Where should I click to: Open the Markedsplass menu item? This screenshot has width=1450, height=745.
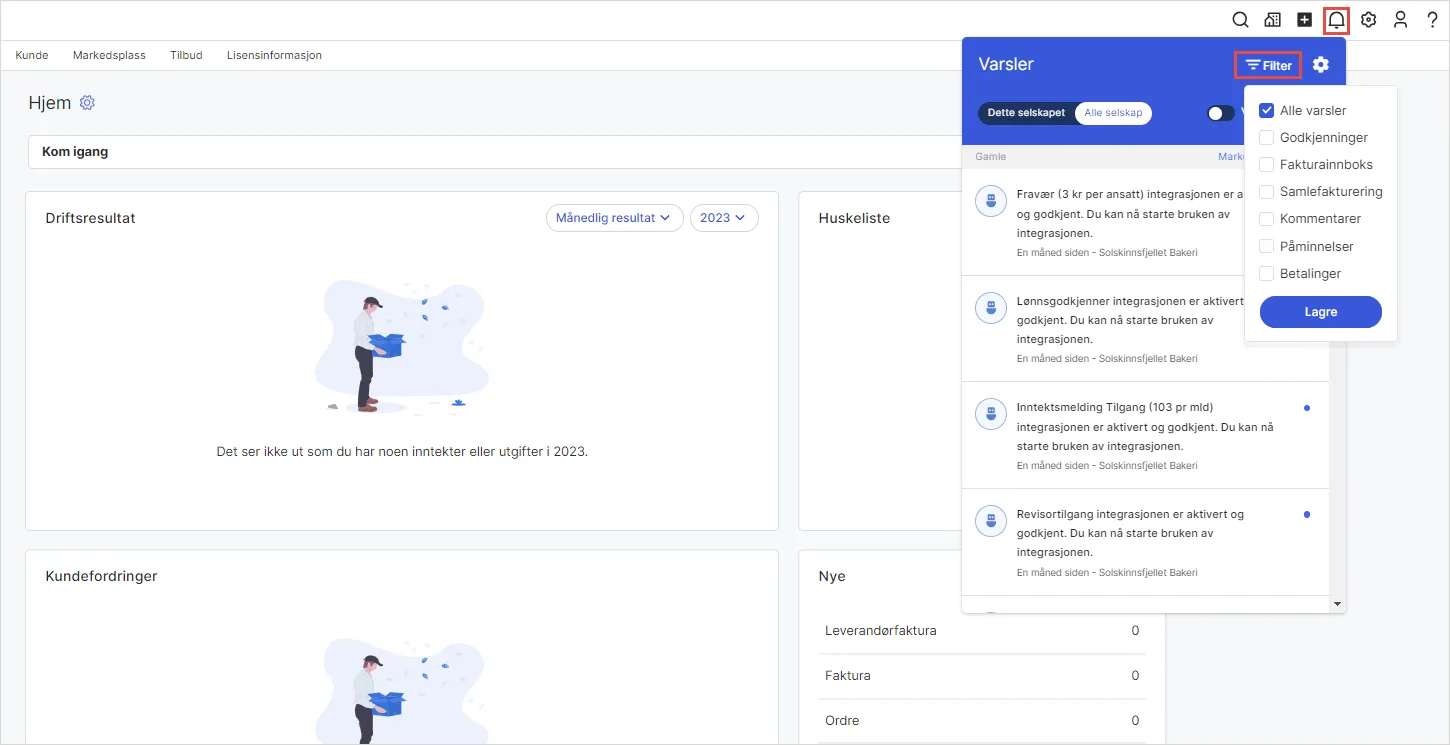tap(109, 55)
